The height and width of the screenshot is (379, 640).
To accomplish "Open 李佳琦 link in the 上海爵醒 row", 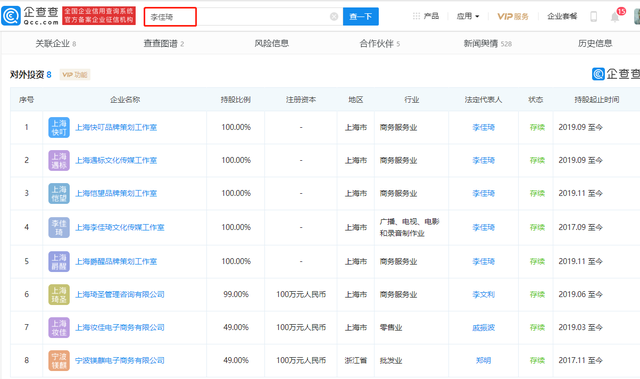I will pos(483,262).
